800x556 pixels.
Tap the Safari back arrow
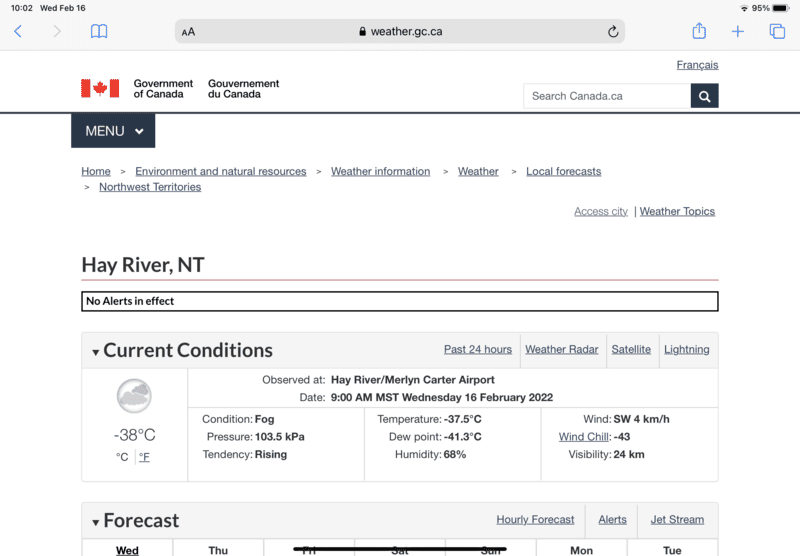click(x=18, y=32)
